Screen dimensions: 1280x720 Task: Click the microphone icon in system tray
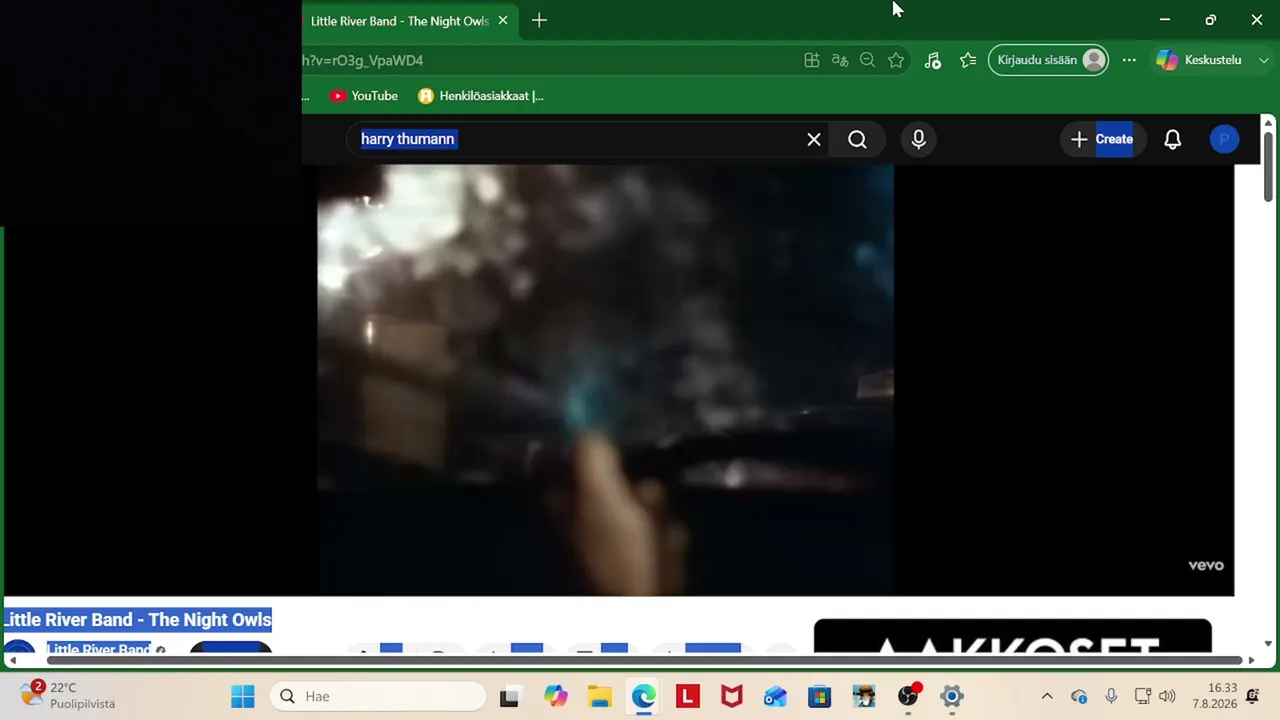(x=1111, y=696)
